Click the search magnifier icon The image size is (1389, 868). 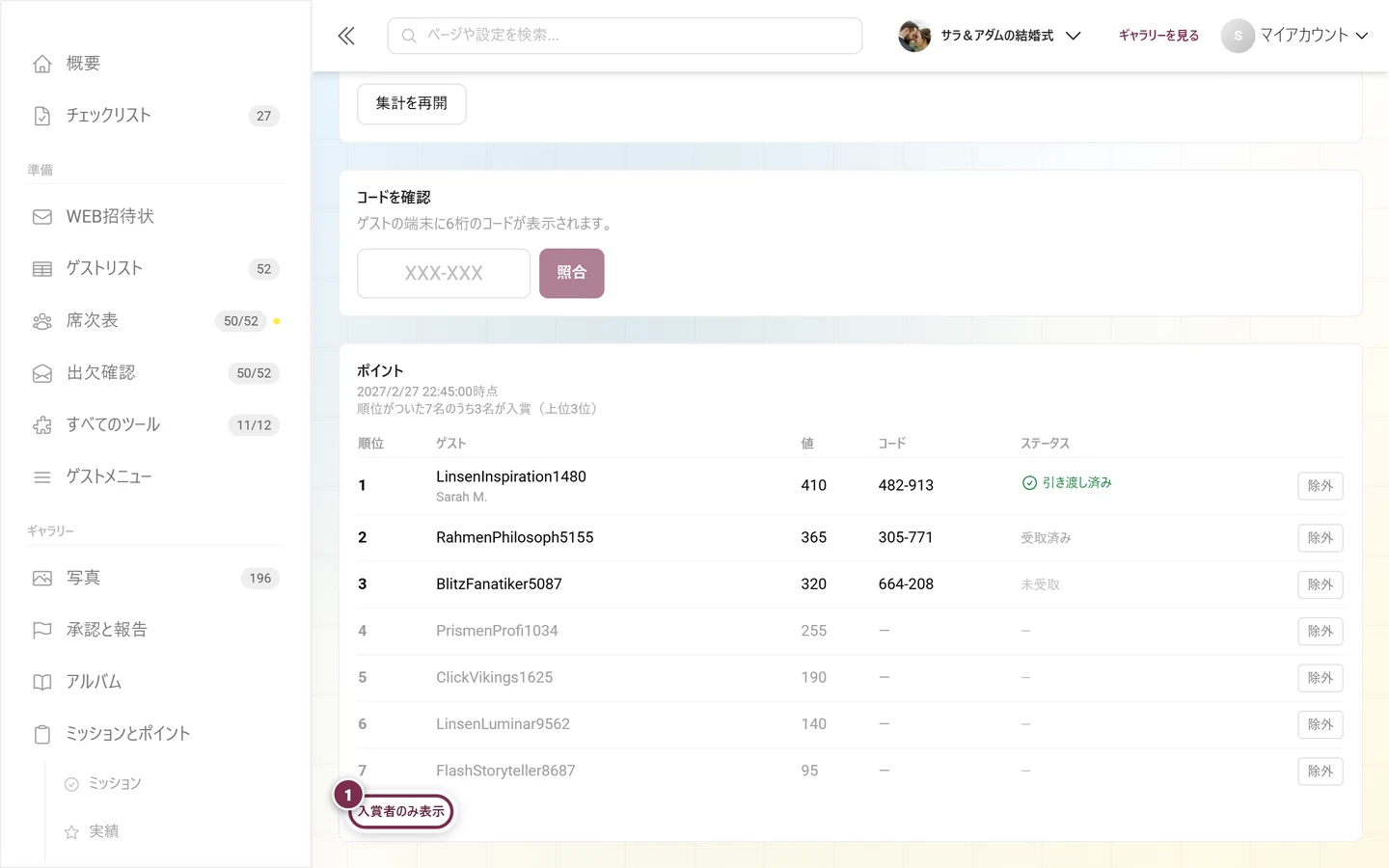(x=409, y=36)
